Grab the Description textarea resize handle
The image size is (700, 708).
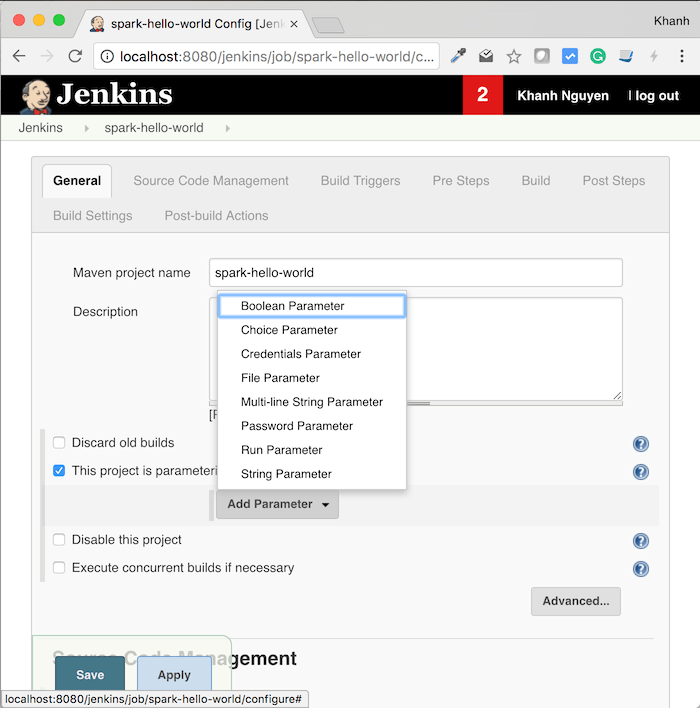tap(617, 396)
